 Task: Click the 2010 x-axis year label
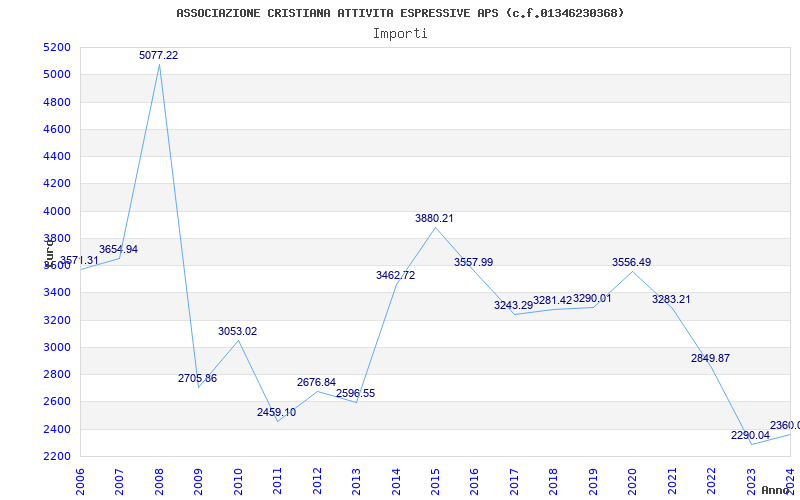(238, 481)
